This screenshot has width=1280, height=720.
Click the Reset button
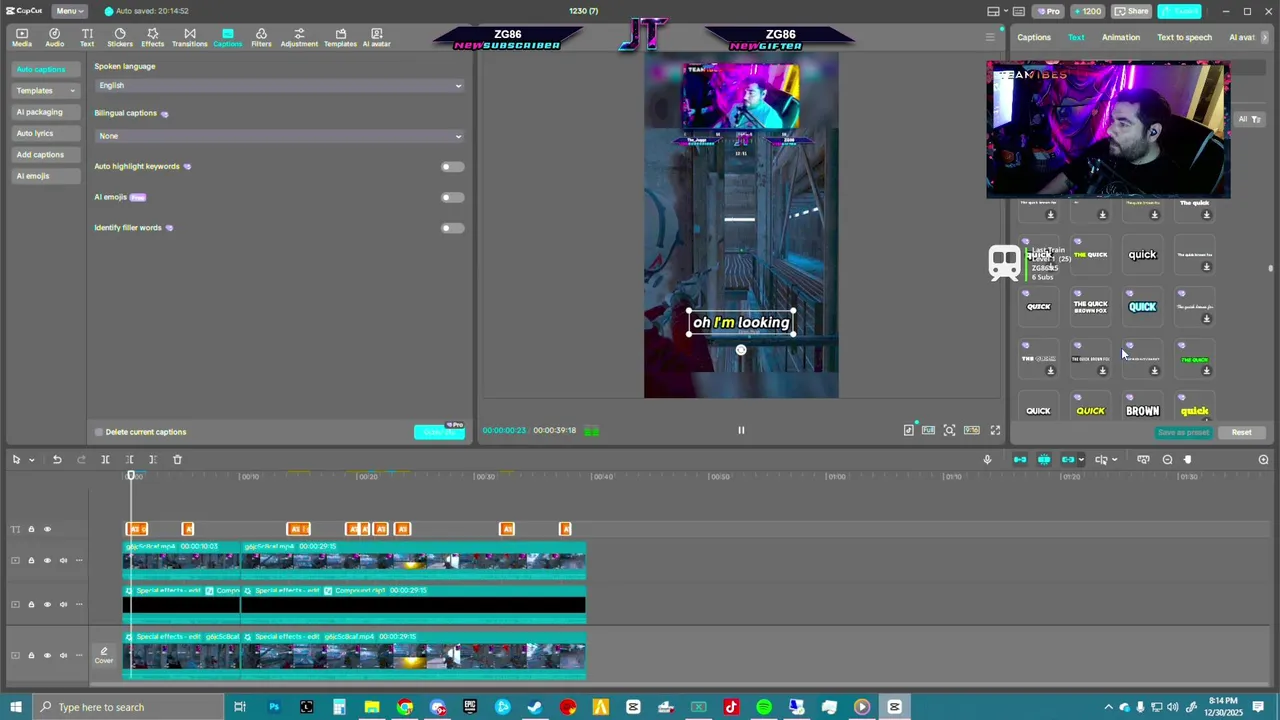[1241, 432]
